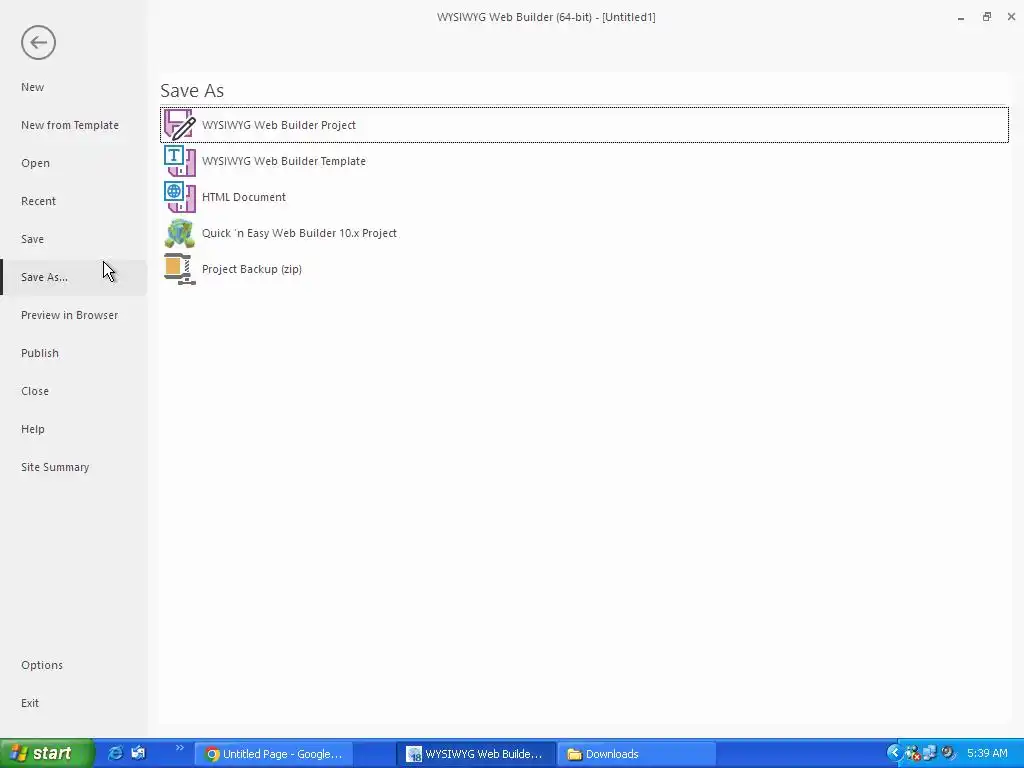Click the network computers tray icon
This screenshot has height=768, width=1024.
point(930,753)
